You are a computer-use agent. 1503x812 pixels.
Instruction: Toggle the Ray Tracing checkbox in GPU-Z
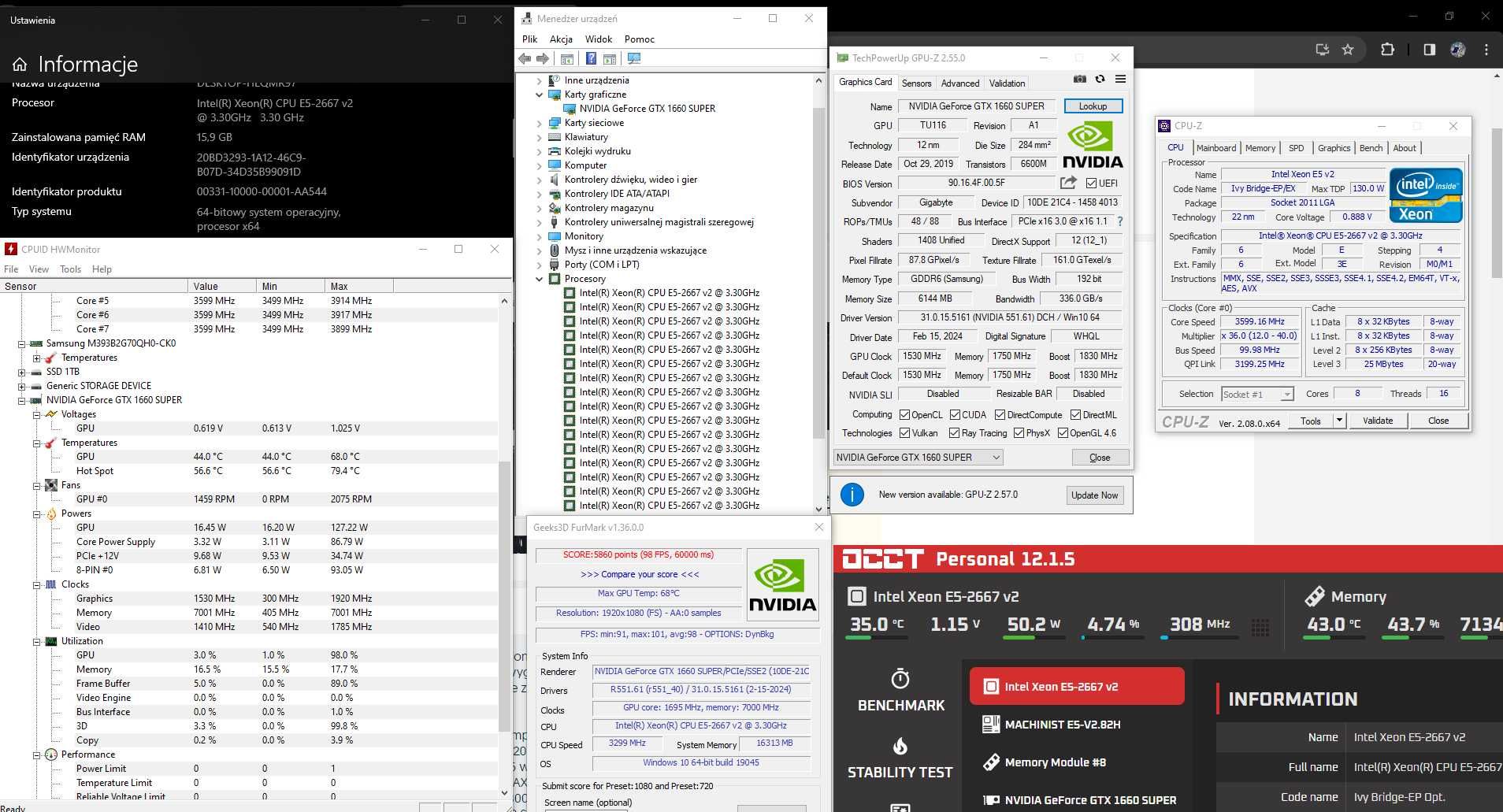(x=955, y=433)
